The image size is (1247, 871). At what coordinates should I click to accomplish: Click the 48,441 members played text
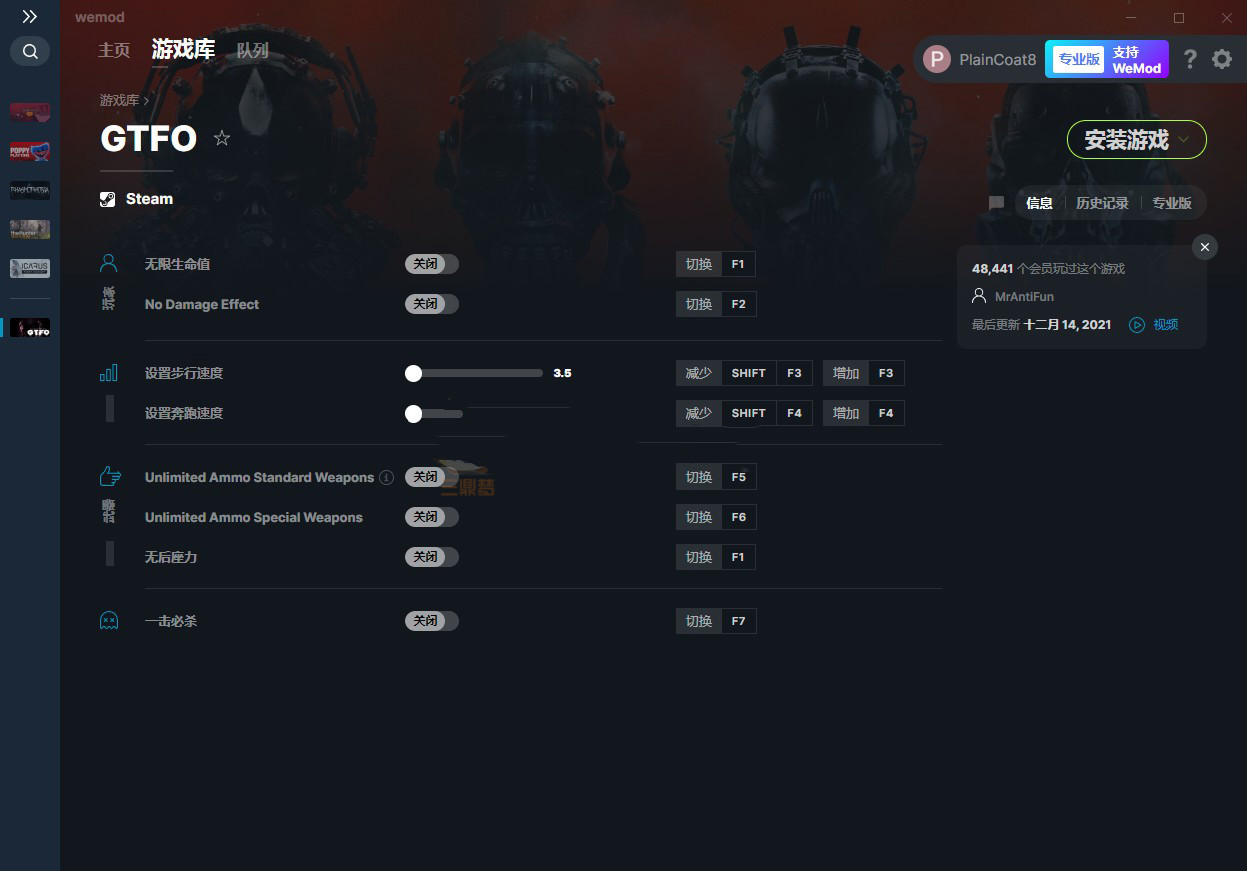tap(1048, 269)
